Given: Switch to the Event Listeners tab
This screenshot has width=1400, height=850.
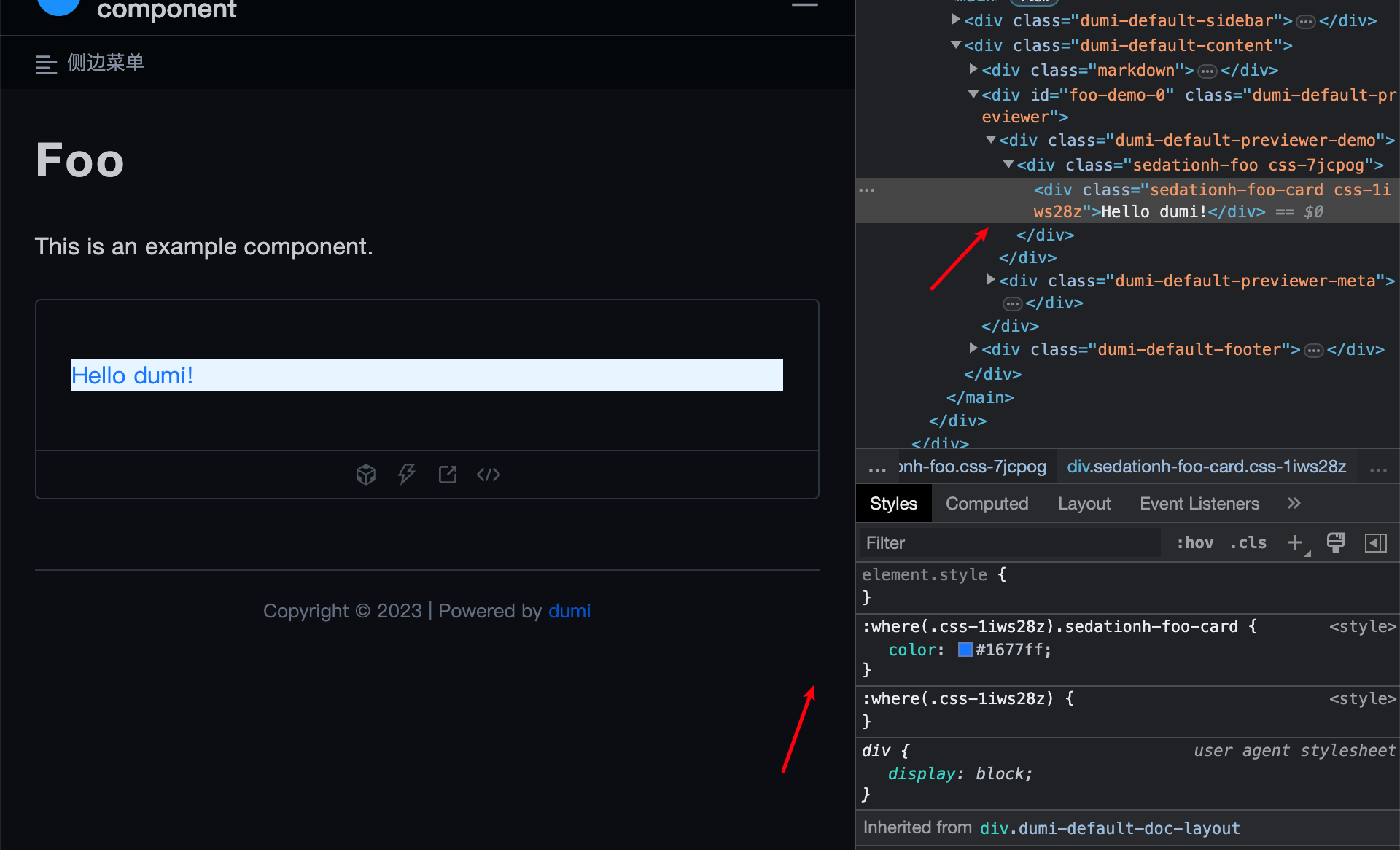Looking at the screenshot, I should [1199, 503].
